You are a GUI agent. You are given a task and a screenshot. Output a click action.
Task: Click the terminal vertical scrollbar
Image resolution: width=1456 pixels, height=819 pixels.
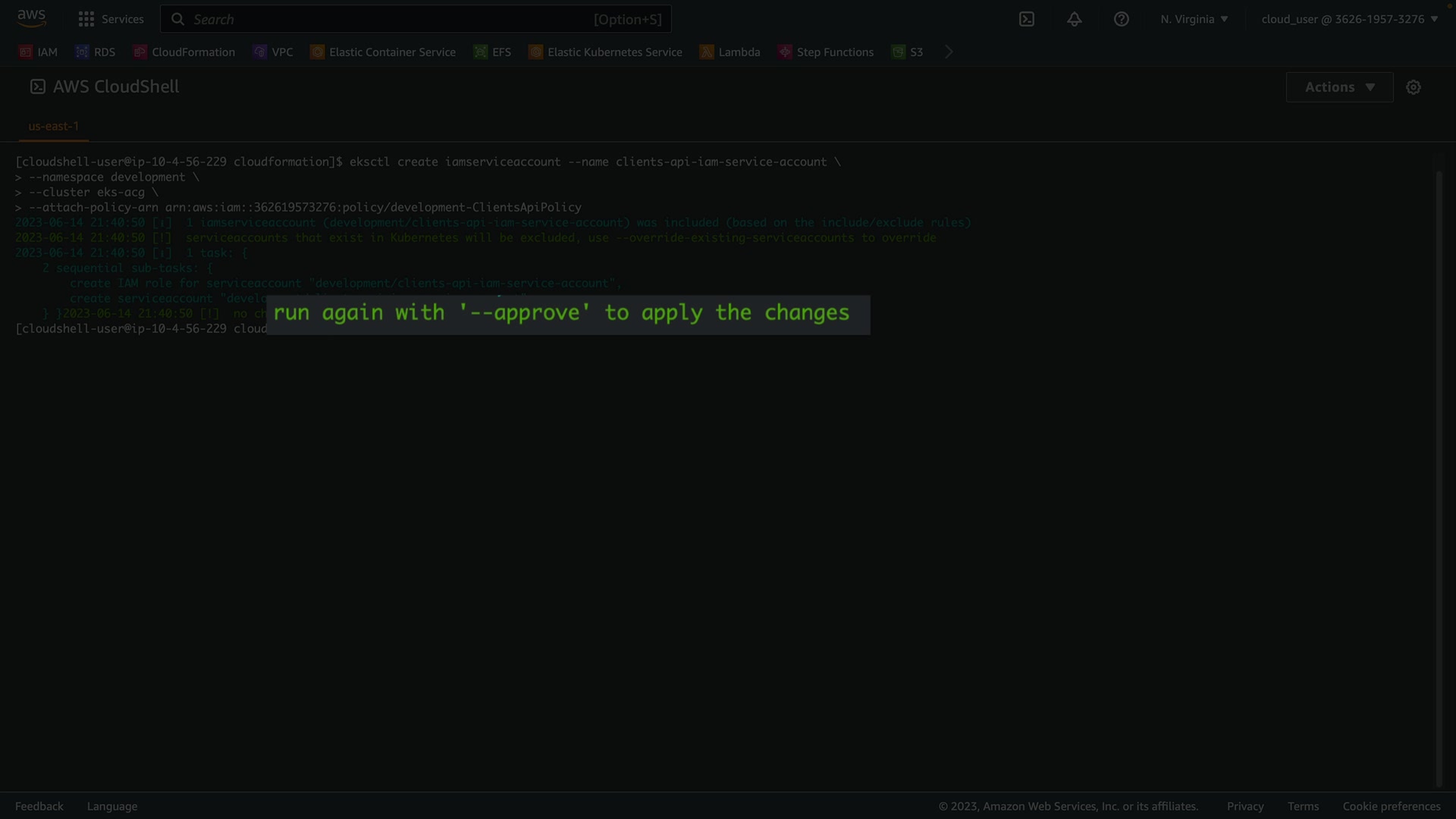(1439, 478)
